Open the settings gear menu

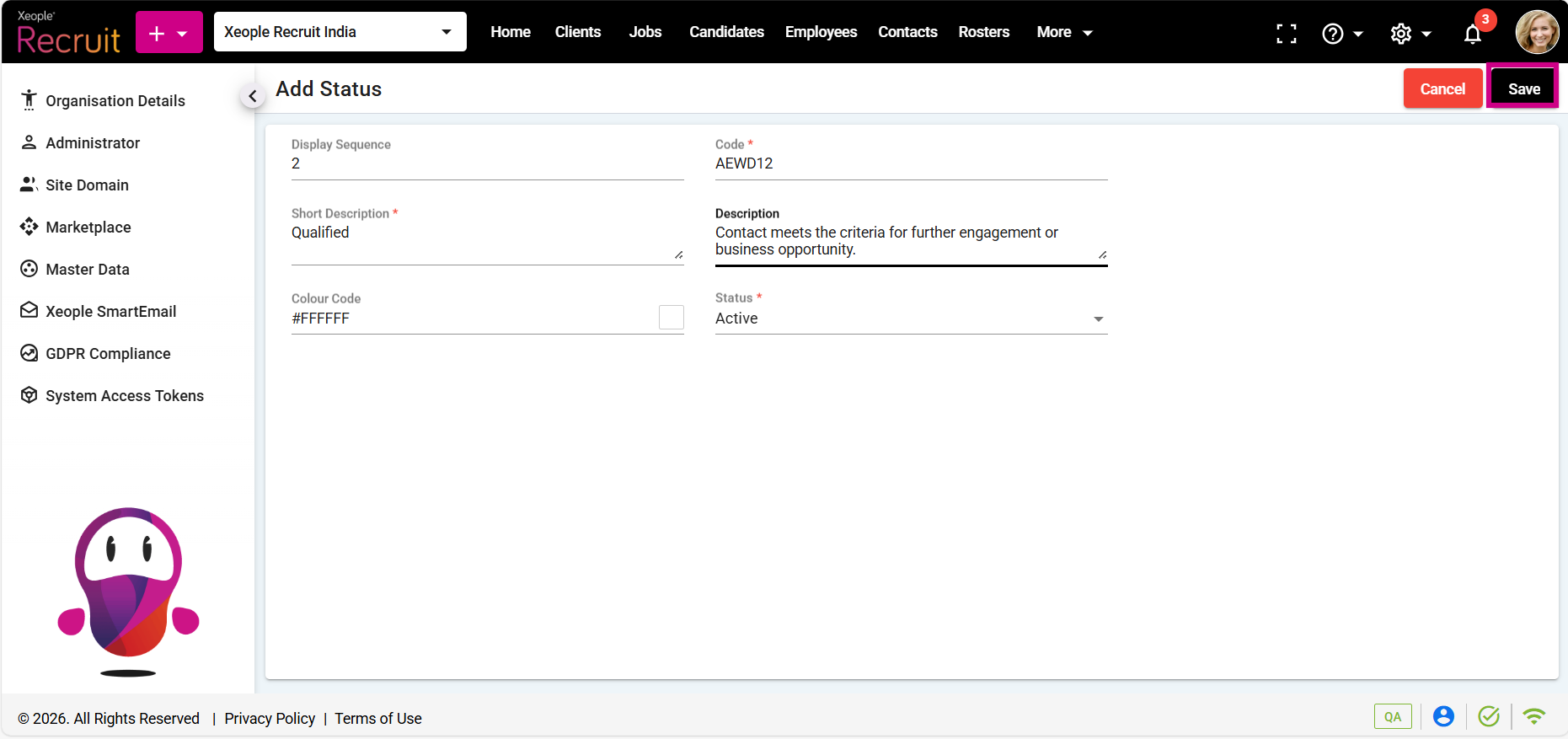point(1401,34)
